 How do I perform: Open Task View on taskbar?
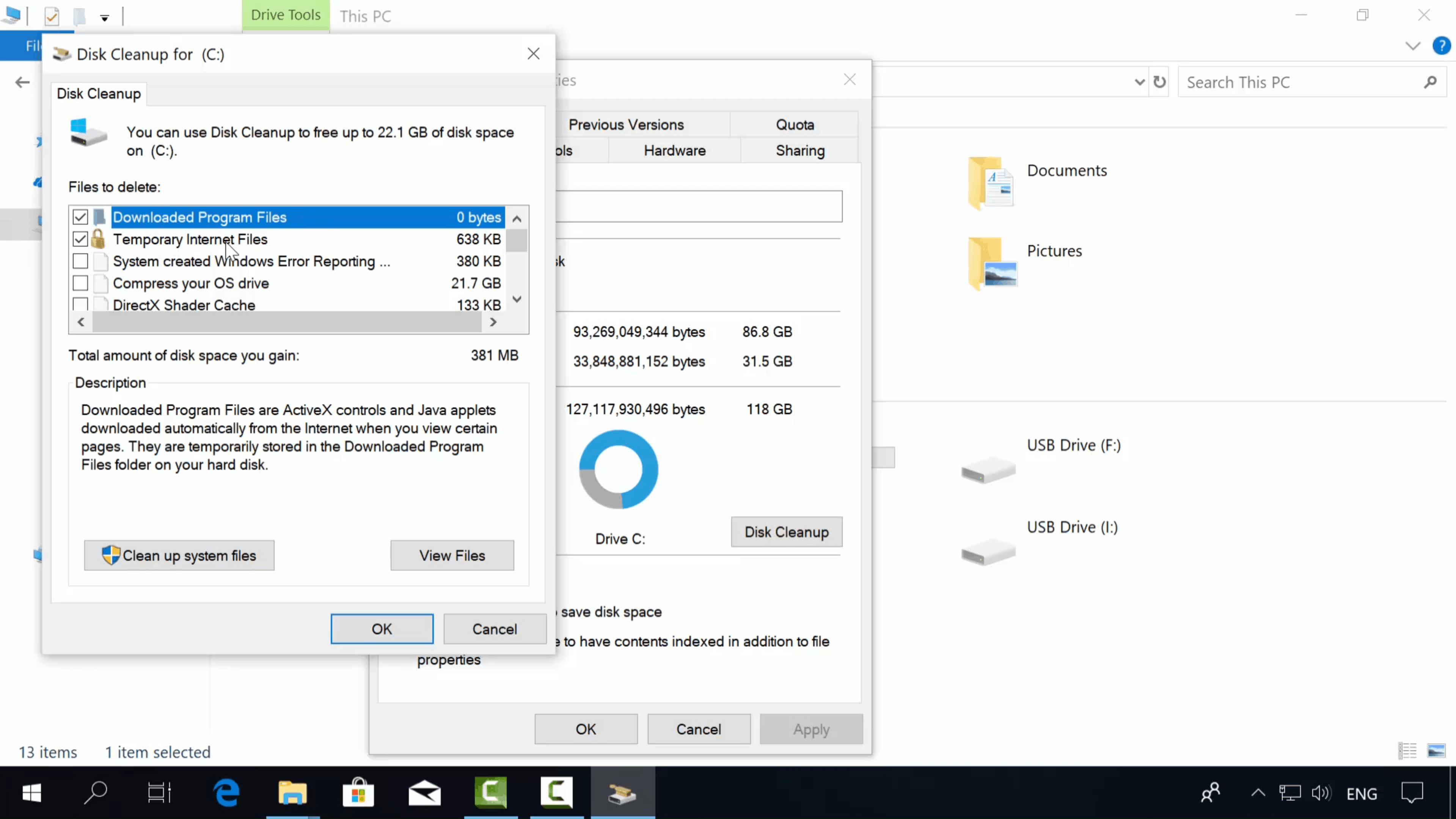tap(159, 793)
